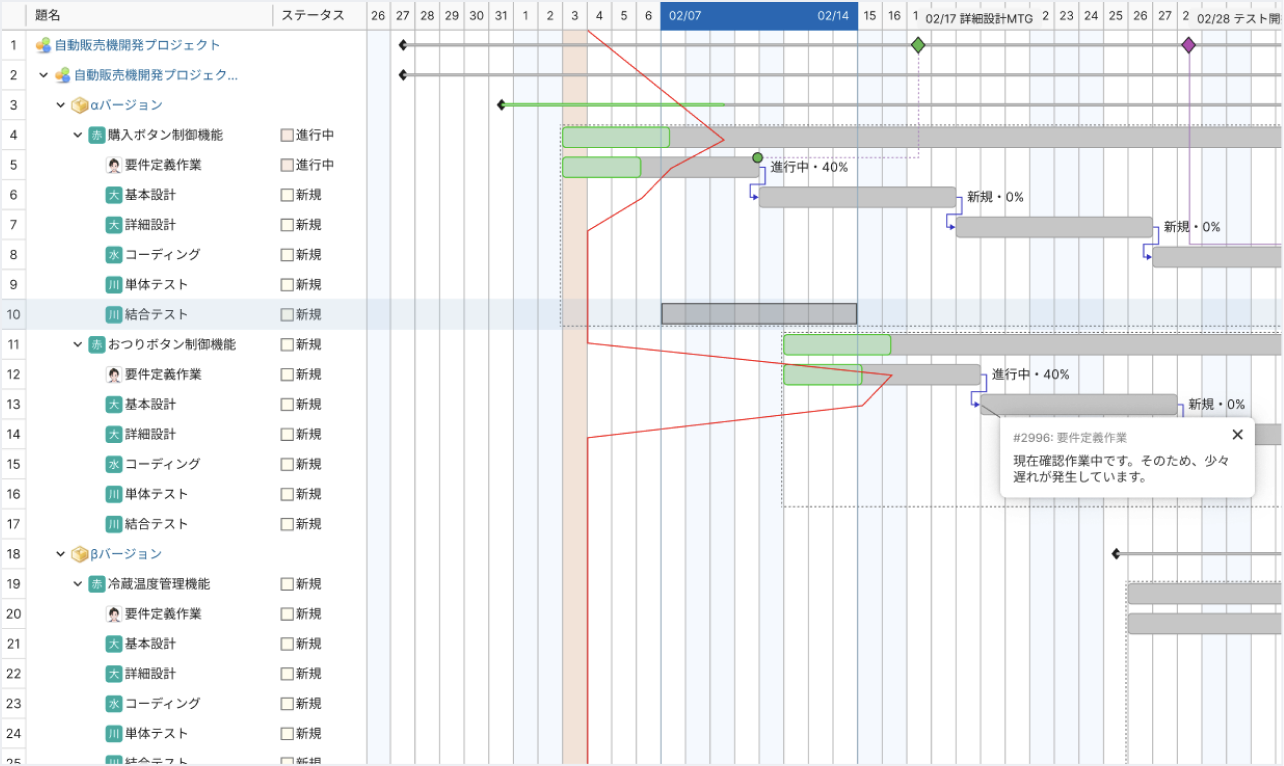Open the βバージョン link
1284x766 pixels.
[x=126, y=554]
